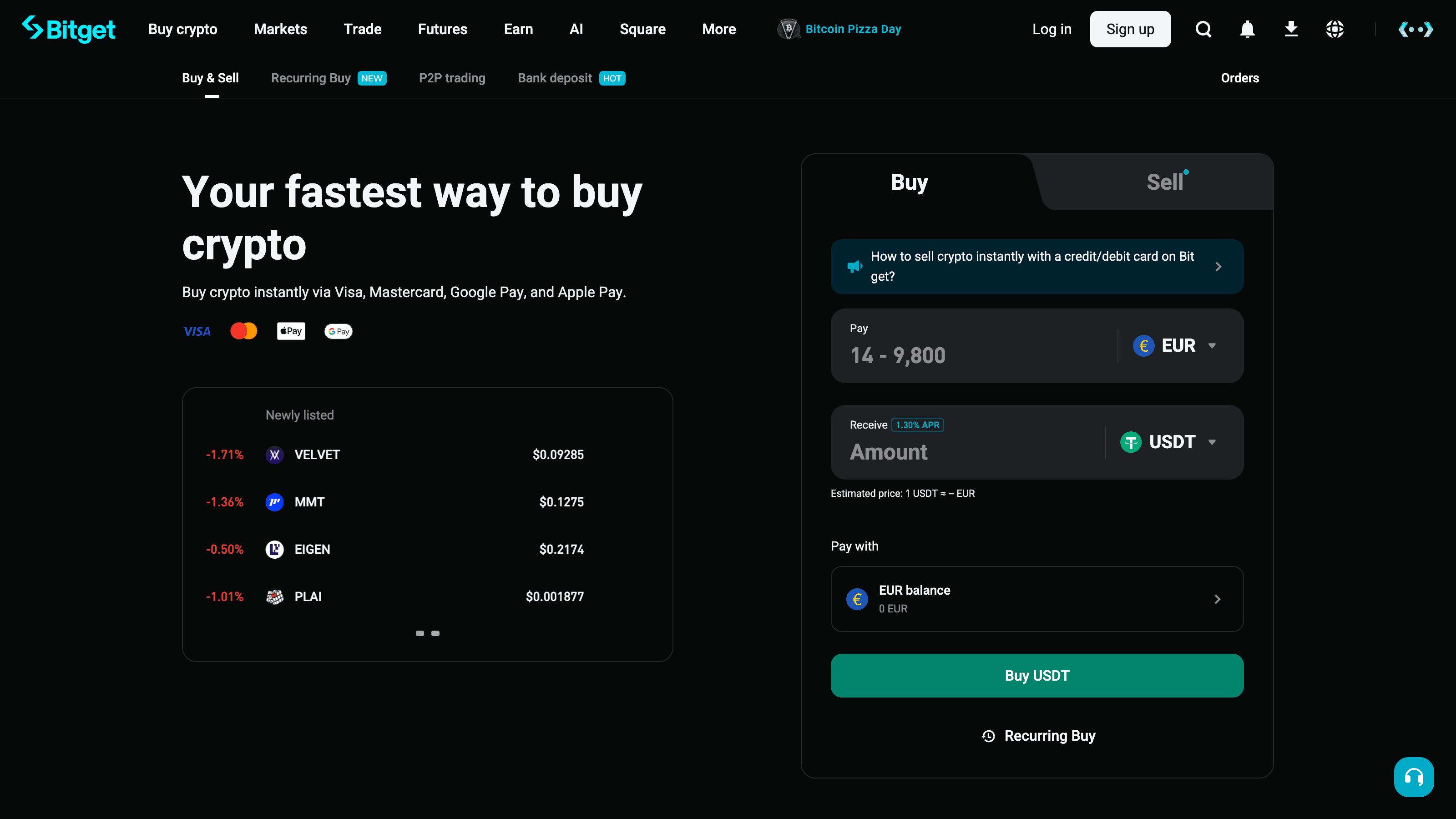
Task: Open the VELVET coin name
Action: point(317,455)
